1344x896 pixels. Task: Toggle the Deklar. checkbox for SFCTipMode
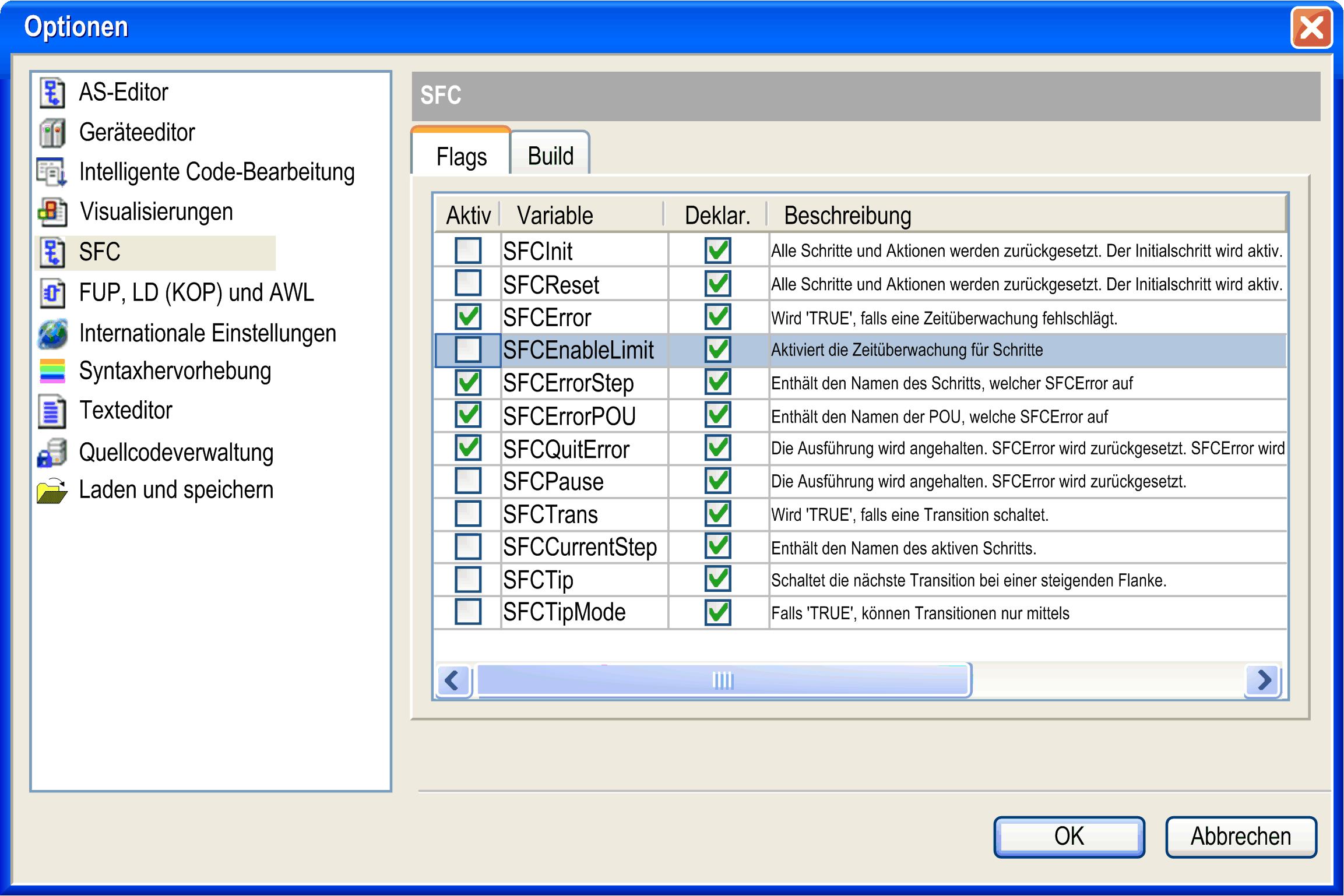pyautogui.click(x=717, y=612)
